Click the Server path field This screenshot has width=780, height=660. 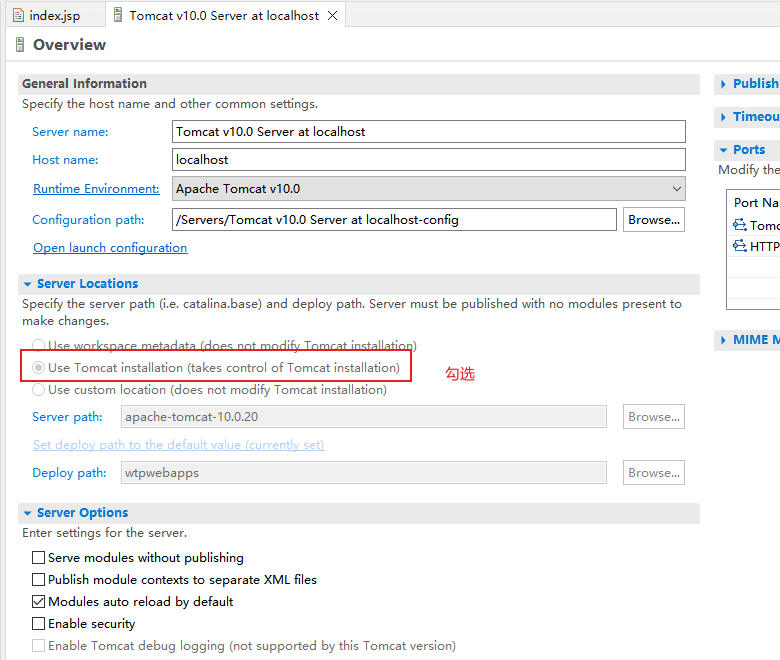click(x=364, y=417)
